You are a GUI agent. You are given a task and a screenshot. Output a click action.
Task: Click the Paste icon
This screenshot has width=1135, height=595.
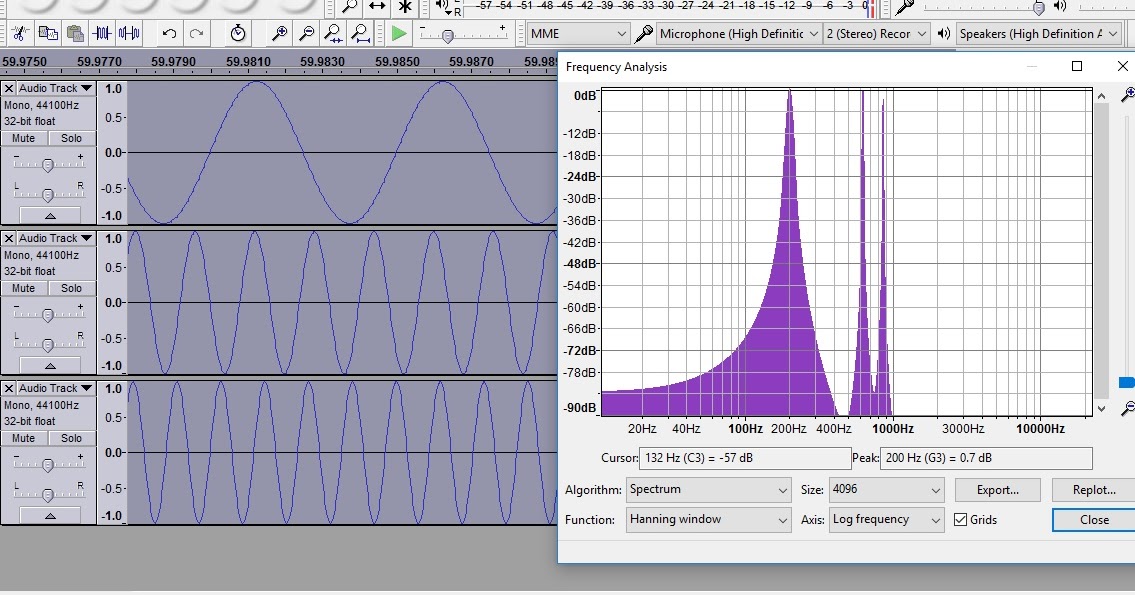75,33
